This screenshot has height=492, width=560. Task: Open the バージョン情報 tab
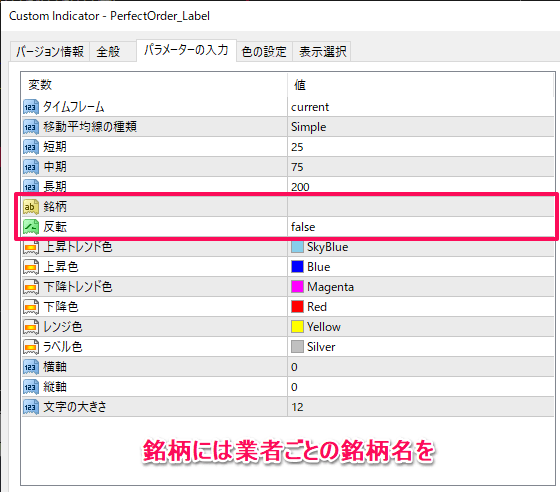[50, 51]
